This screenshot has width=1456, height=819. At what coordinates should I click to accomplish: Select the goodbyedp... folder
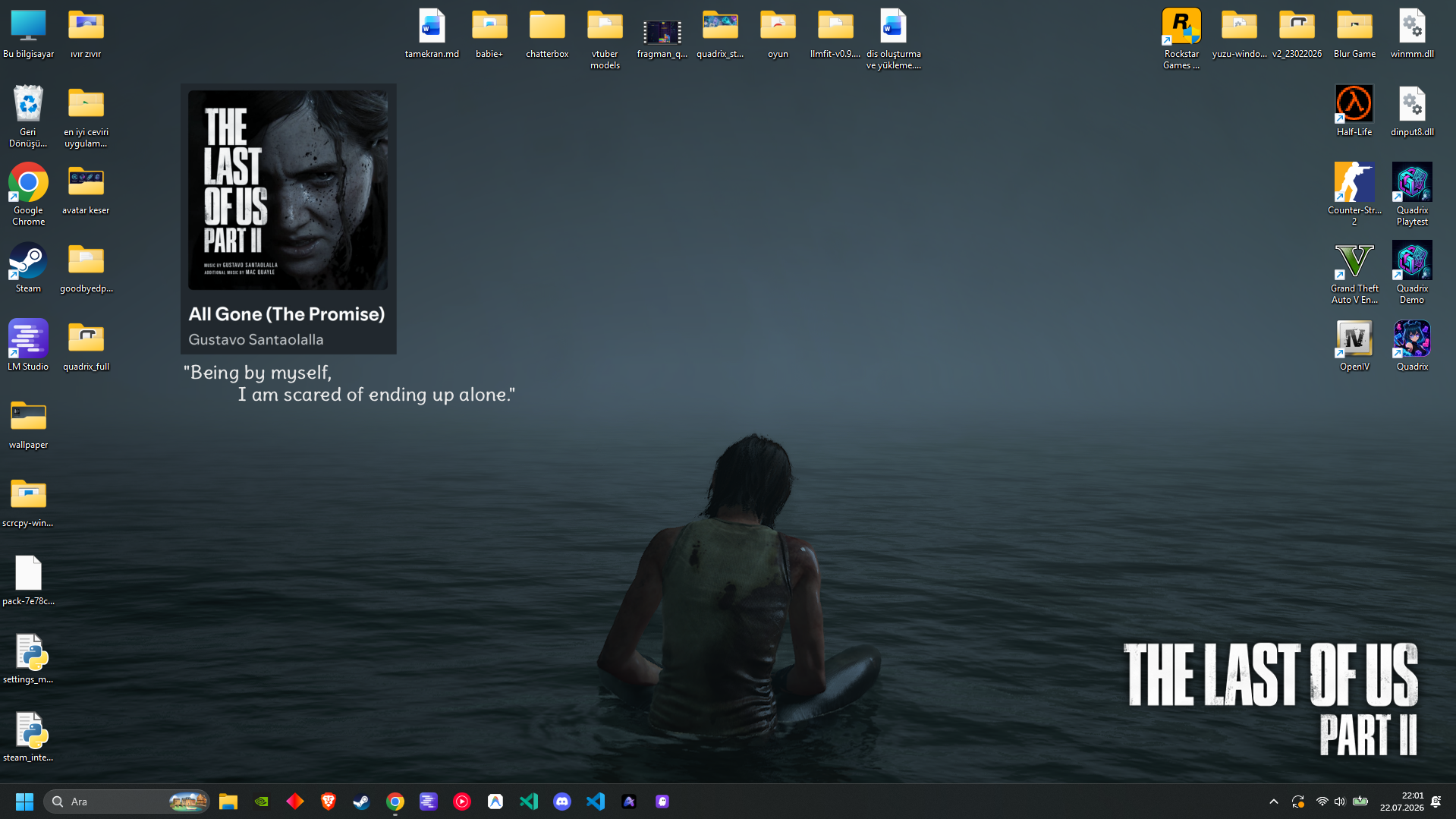click(86, 267)
